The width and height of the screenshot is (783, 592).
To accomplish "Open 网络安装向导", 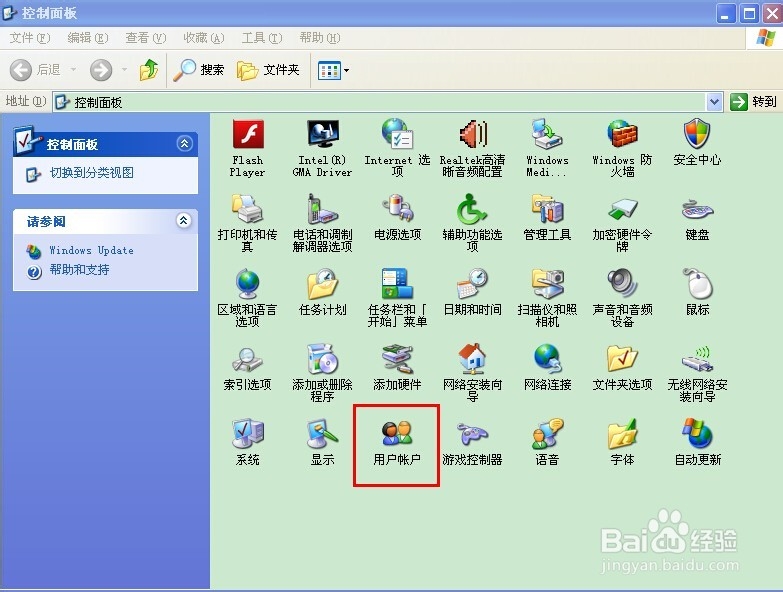I will [472, 373].
